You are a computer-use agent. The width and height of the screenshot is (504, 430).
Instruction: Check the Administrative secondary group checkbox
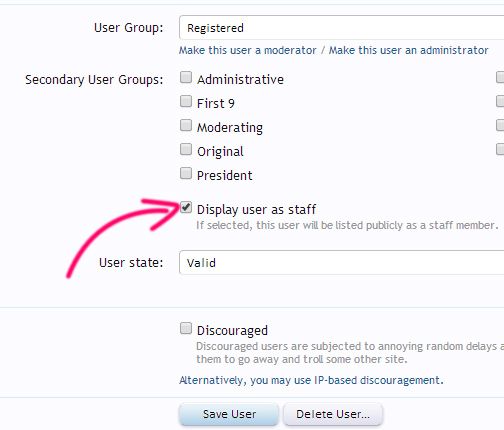coord(186,77)
